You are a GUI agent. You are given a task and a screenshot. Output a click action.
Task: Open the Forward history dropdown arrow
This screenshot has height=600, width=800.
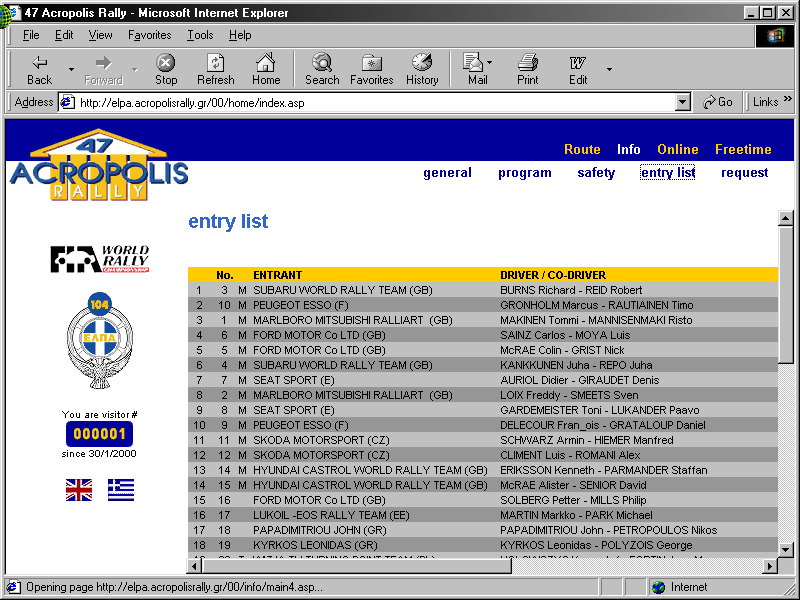point(135,69)
